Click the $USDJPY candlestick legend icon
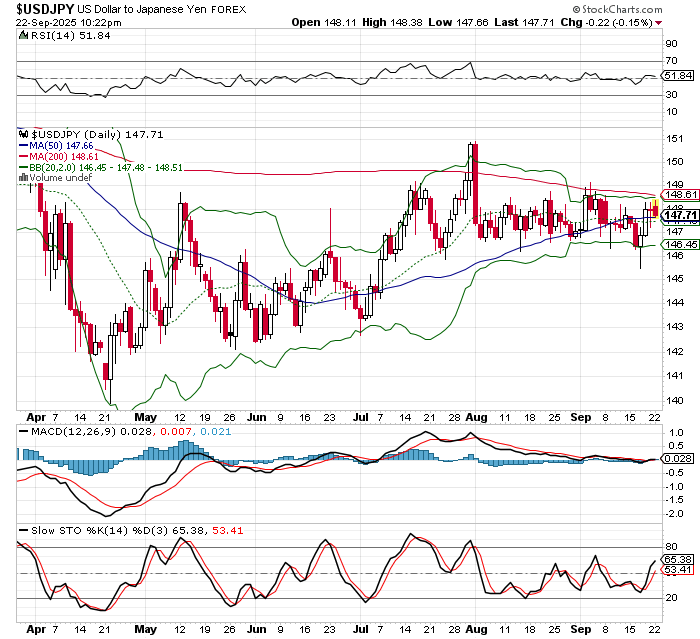Screen dimensions: 700x639 [x=25, y=132]
